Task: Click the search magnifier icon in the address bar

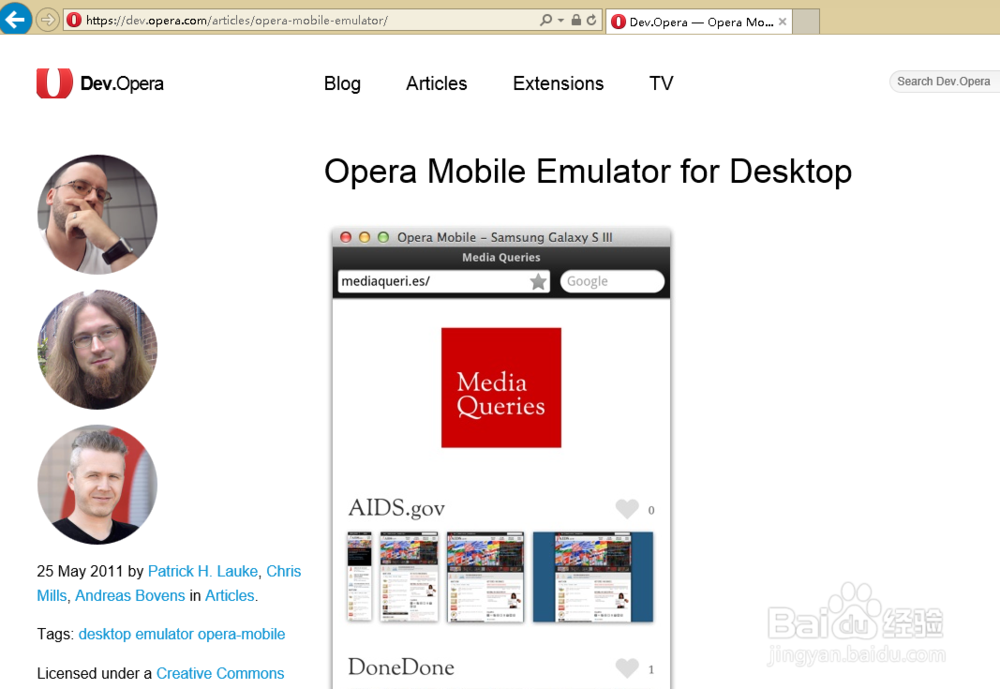Action: pos(546,20)
